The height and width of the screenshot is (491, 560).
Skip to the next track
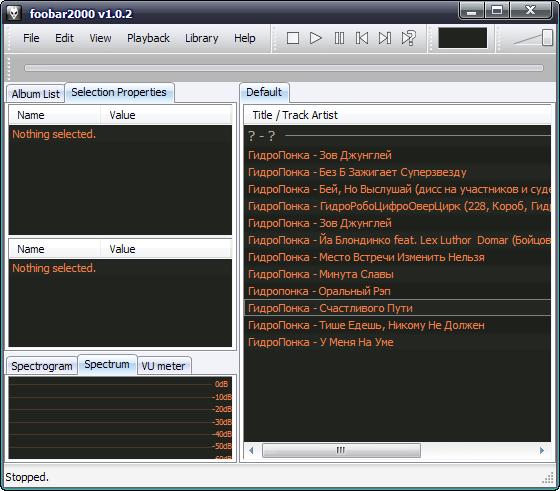click(x=385, y=38)
